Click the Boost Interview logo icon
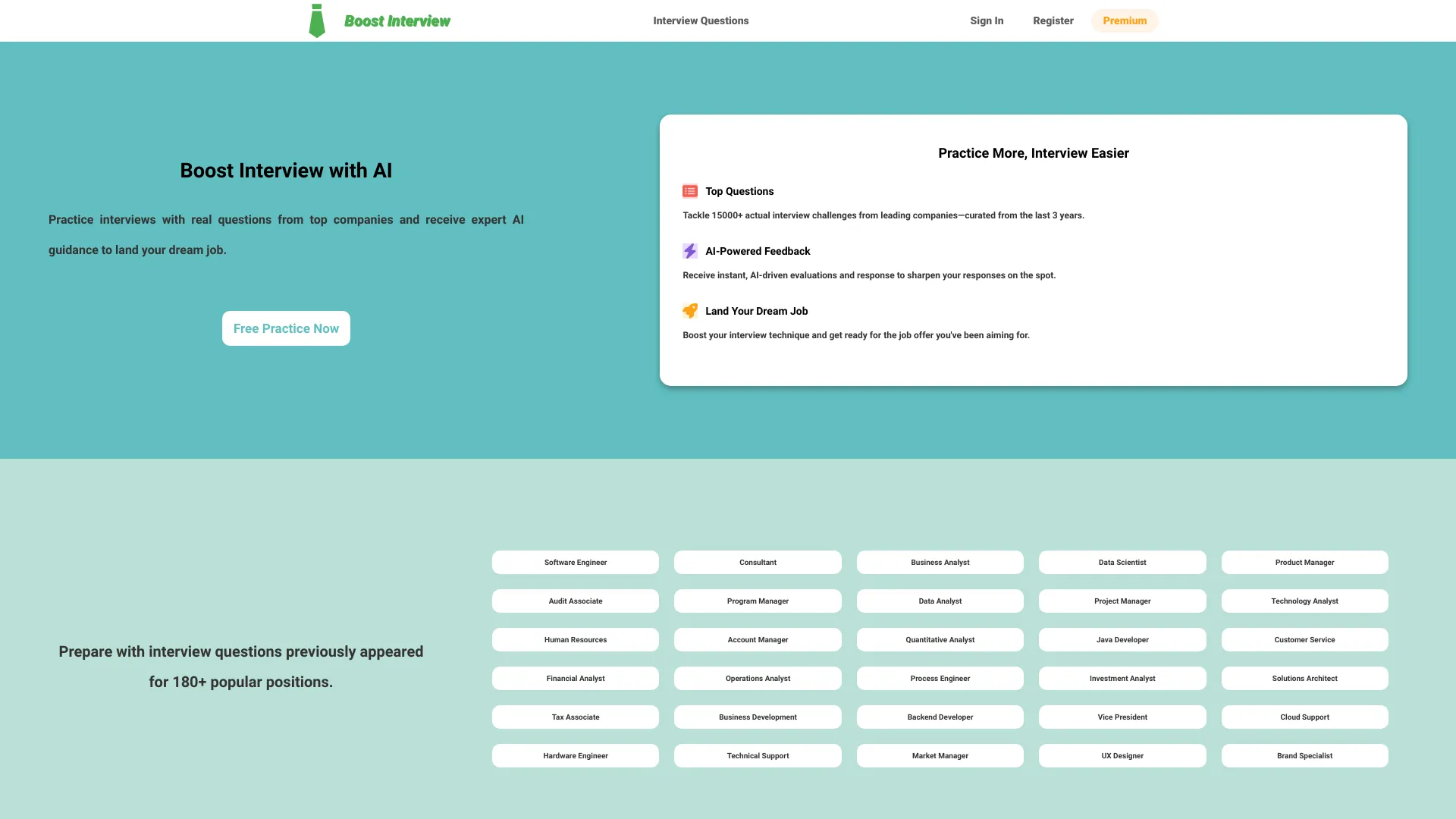Image resolution: width=1456 pixels, height=819 pixels. pos(317,20)
